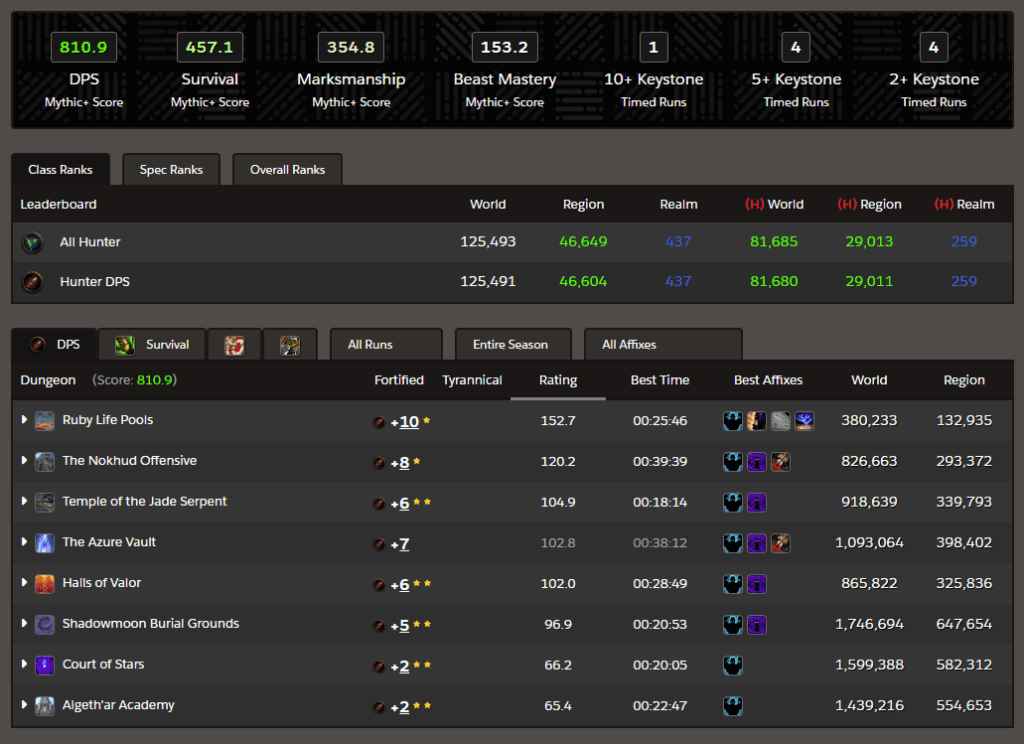This screenshot has height=744, width=1024.
Task: Open the Marksmanship spec tab icon
Action: click(x=237, y=344)
